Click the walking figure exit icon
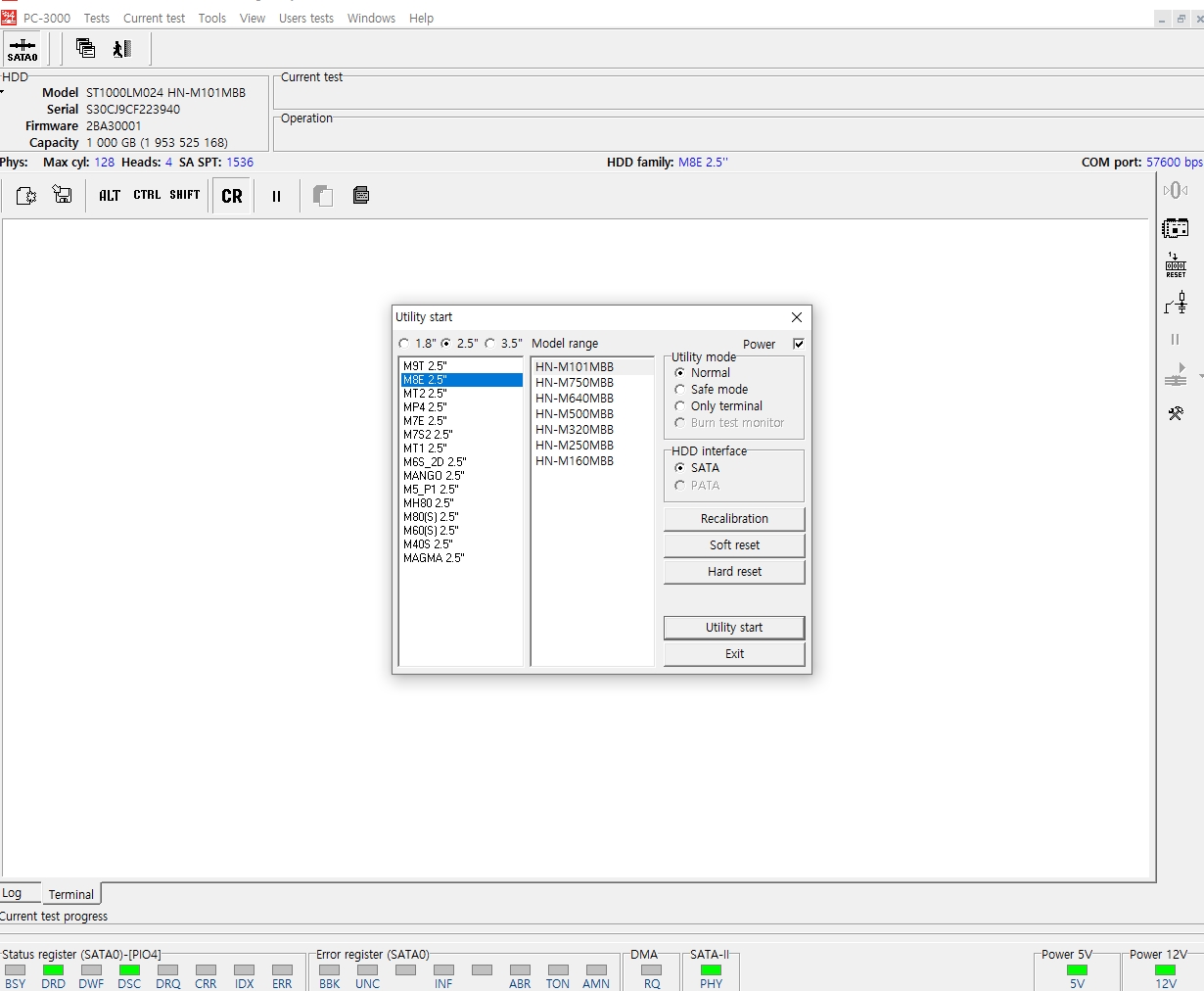The height and width of the screenshot is (991, 1204). tap(121, 49)
